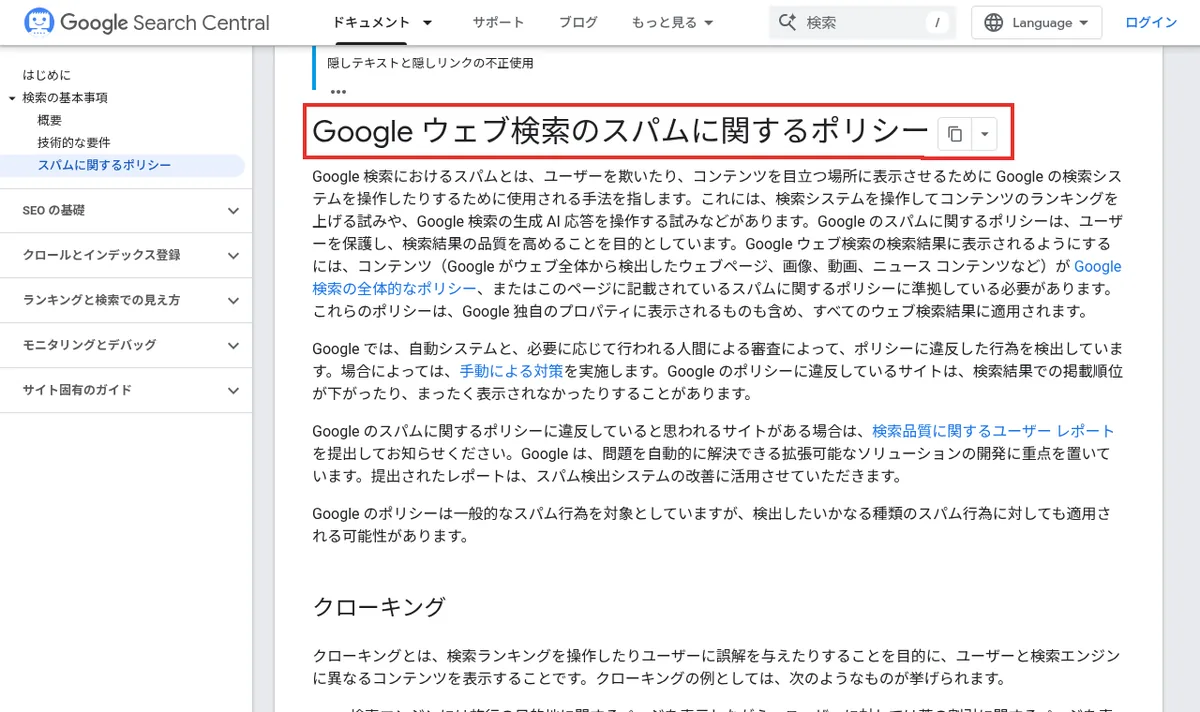Open the もっと見る menu

point(673,22)
